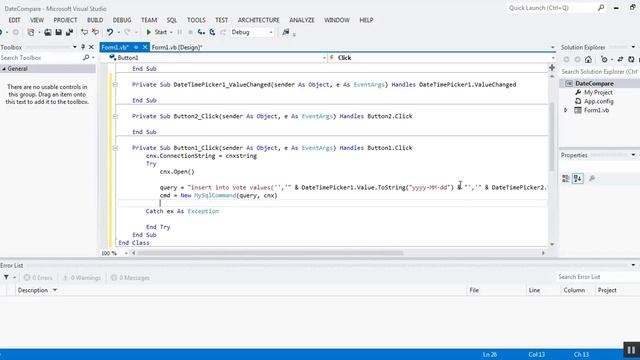Image resolution: width=640 pixels, height=360 pixels.
Task: Open the EDIT menu
Action: [14, 20]
